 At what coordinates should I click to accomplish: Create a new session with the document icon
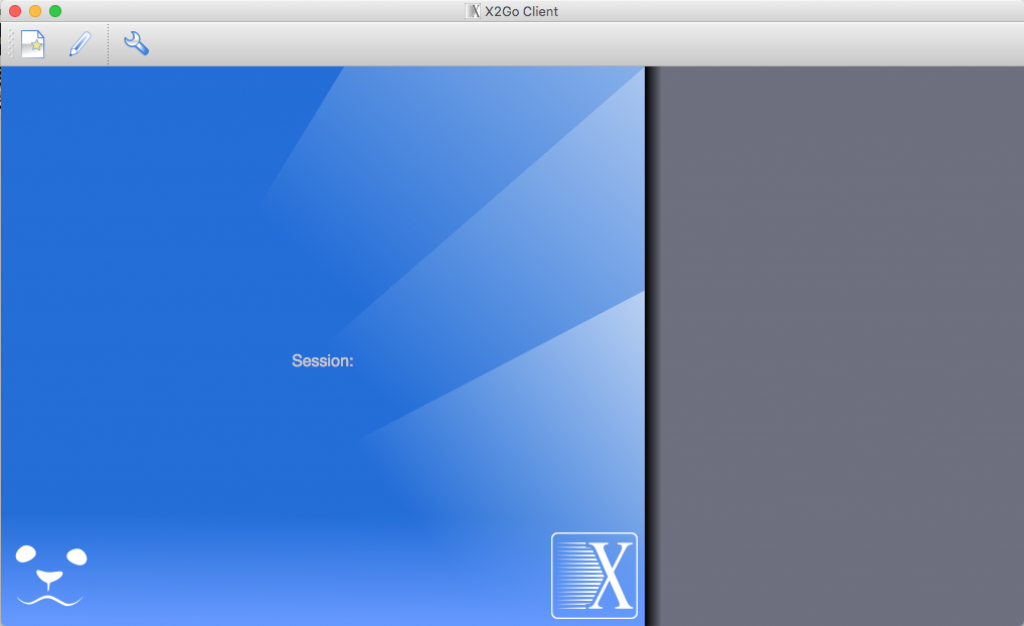[33, 44]
